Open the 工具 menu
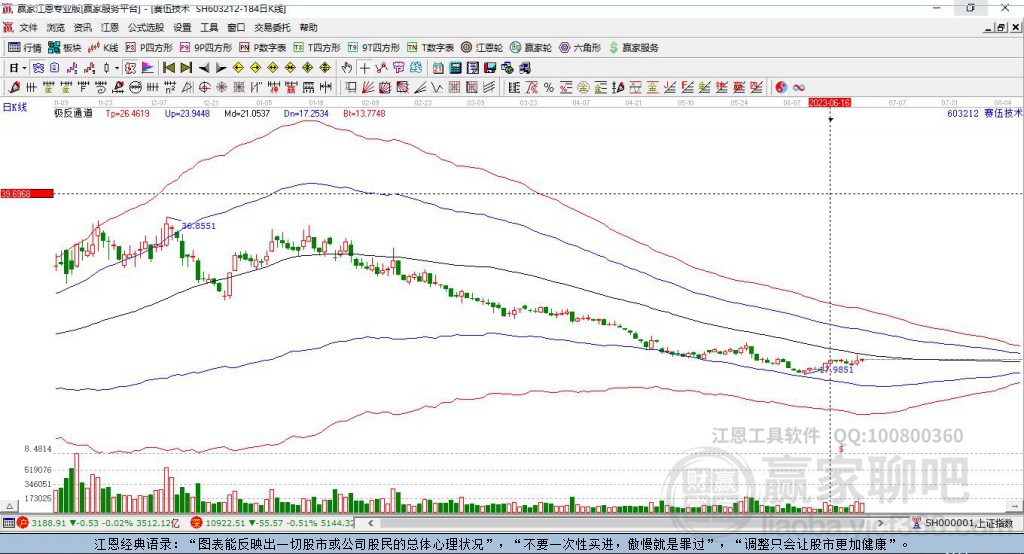1024x554 pixels. coord(209,27)
